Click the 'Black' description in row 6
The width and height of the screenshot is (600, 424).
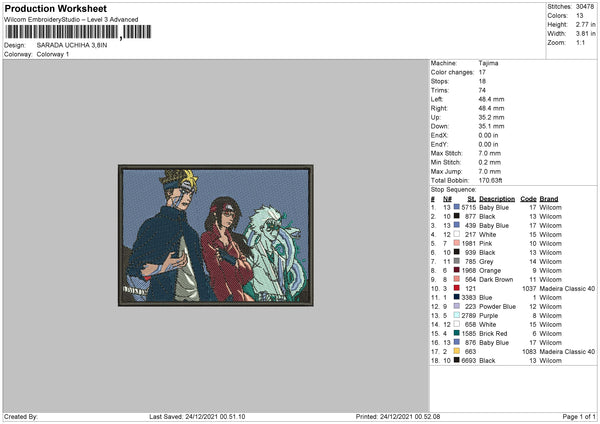tap(487, 253)
